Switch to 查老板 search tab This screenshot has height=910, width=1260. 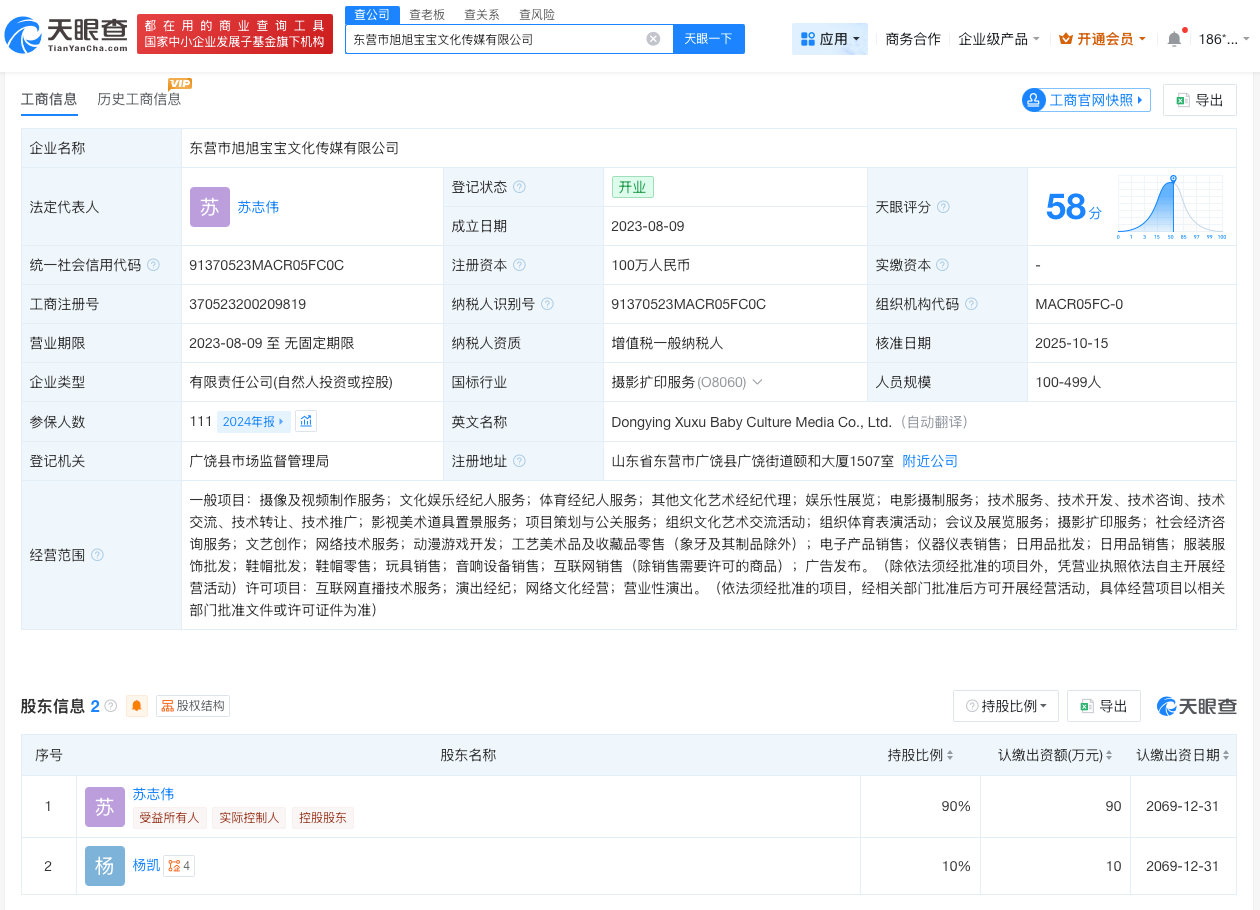pos(427,14)
